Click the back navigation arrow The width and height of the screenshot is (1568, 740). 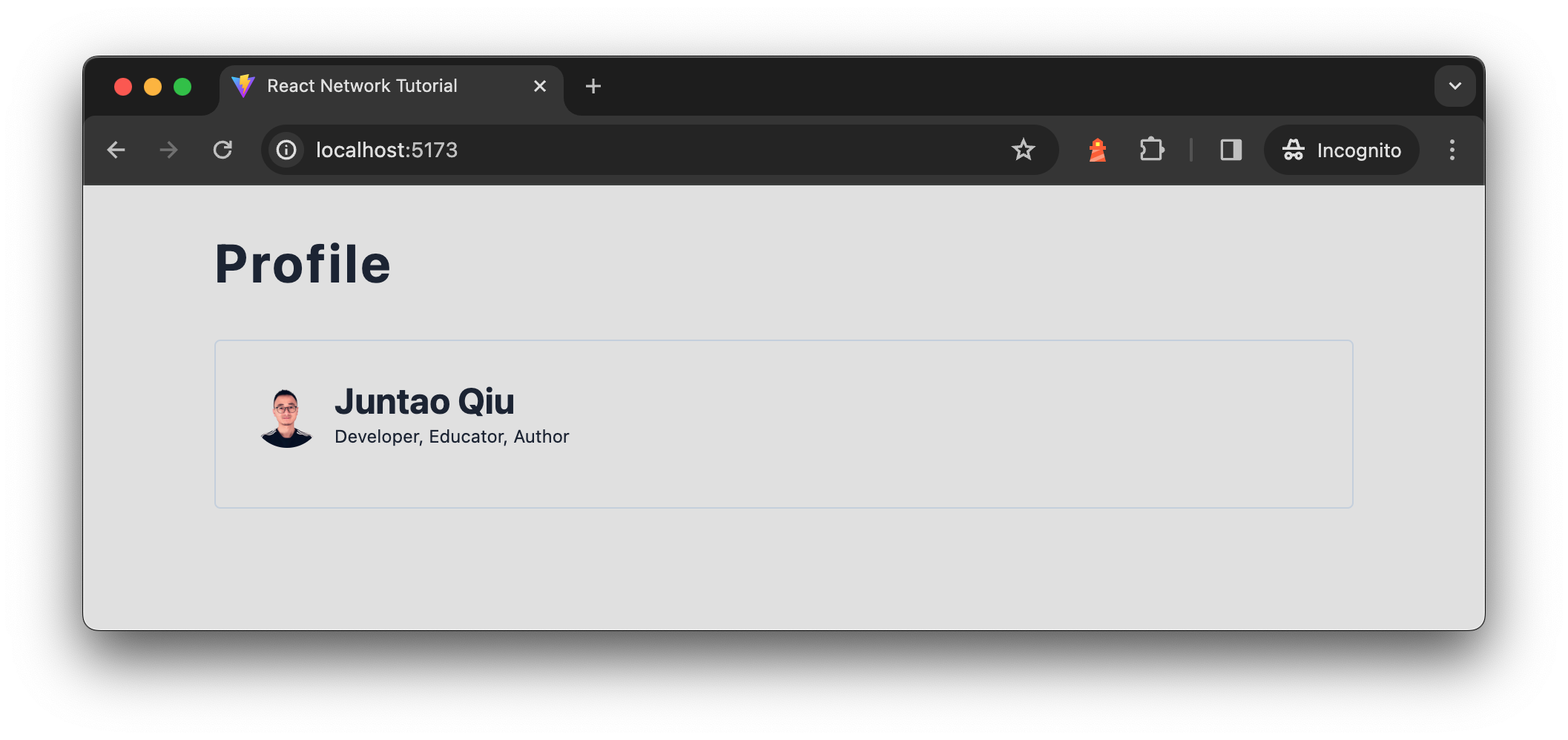tap(116, 150)
